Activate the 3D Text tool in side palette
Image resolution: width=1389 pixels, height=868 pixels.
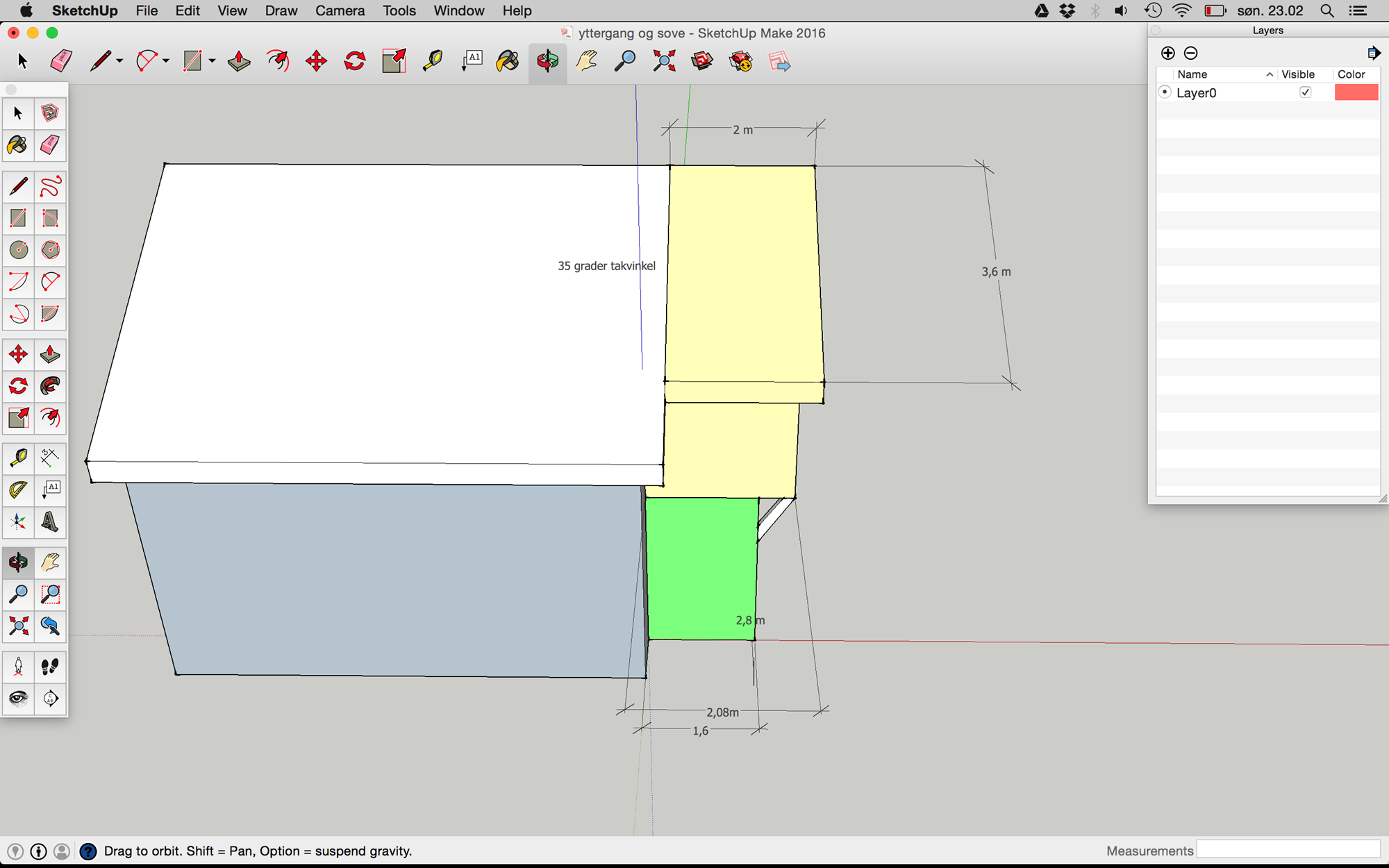point(50,521)
